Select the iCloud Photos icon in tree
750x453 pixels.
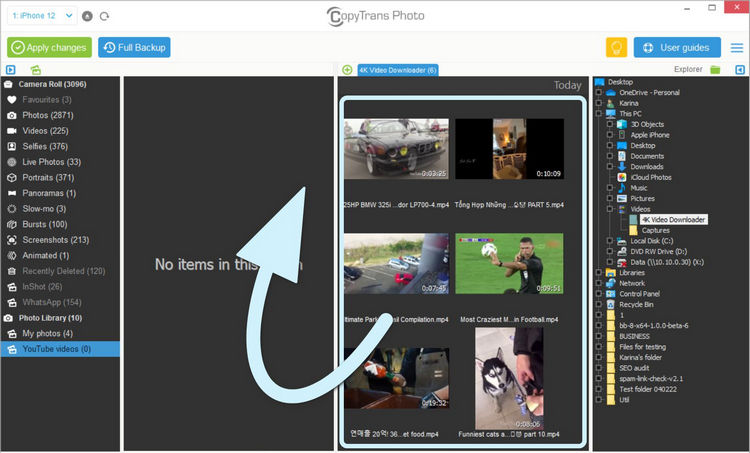pyautogui.click(x=622, y=177)
